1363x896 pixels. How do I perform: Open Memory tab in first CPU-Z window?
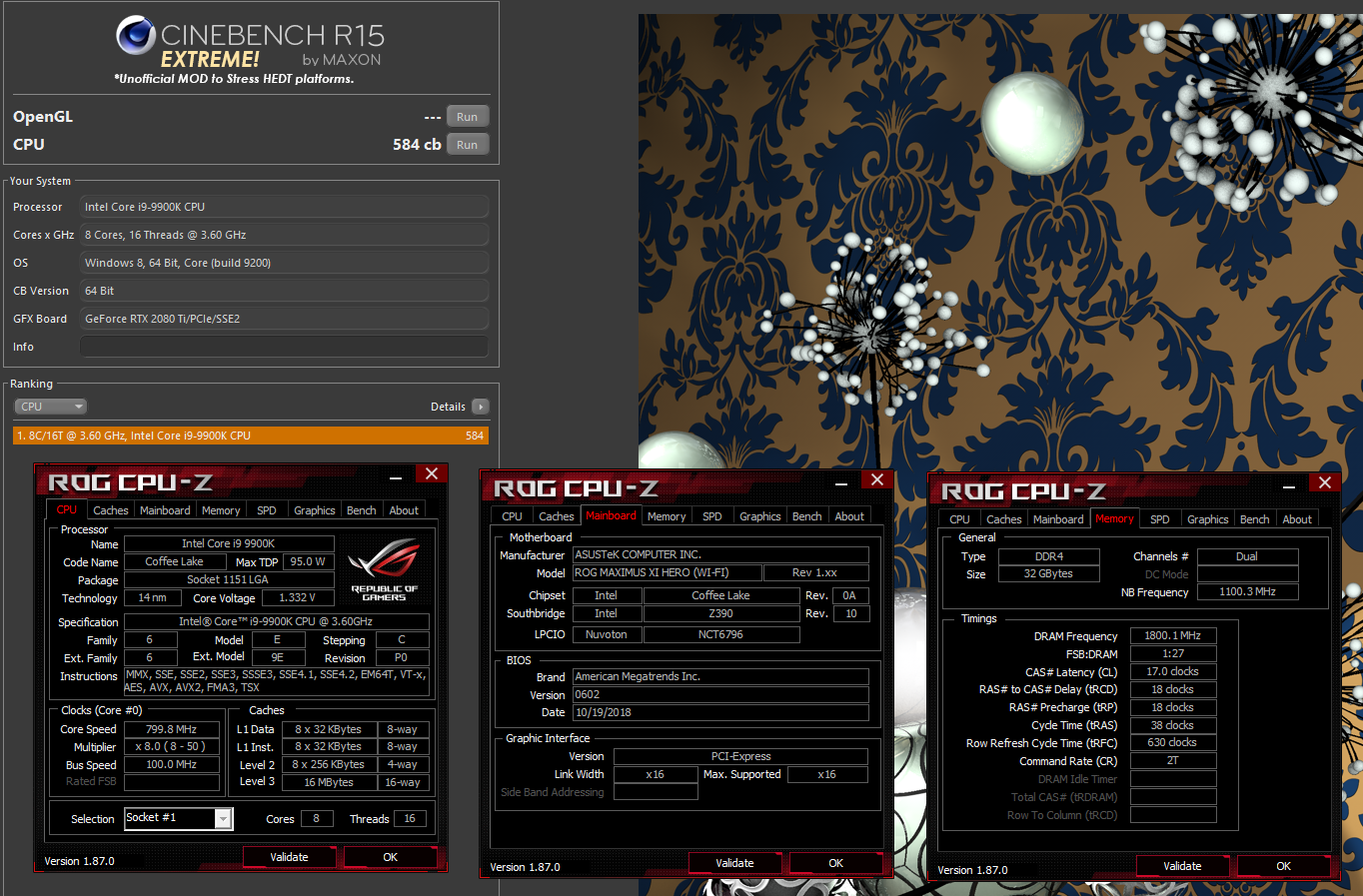[221, 510]
